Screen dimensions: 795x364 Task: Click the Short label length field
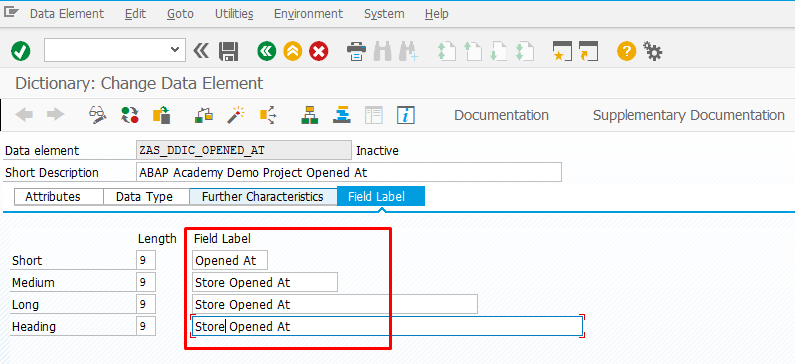click(146, 261)
